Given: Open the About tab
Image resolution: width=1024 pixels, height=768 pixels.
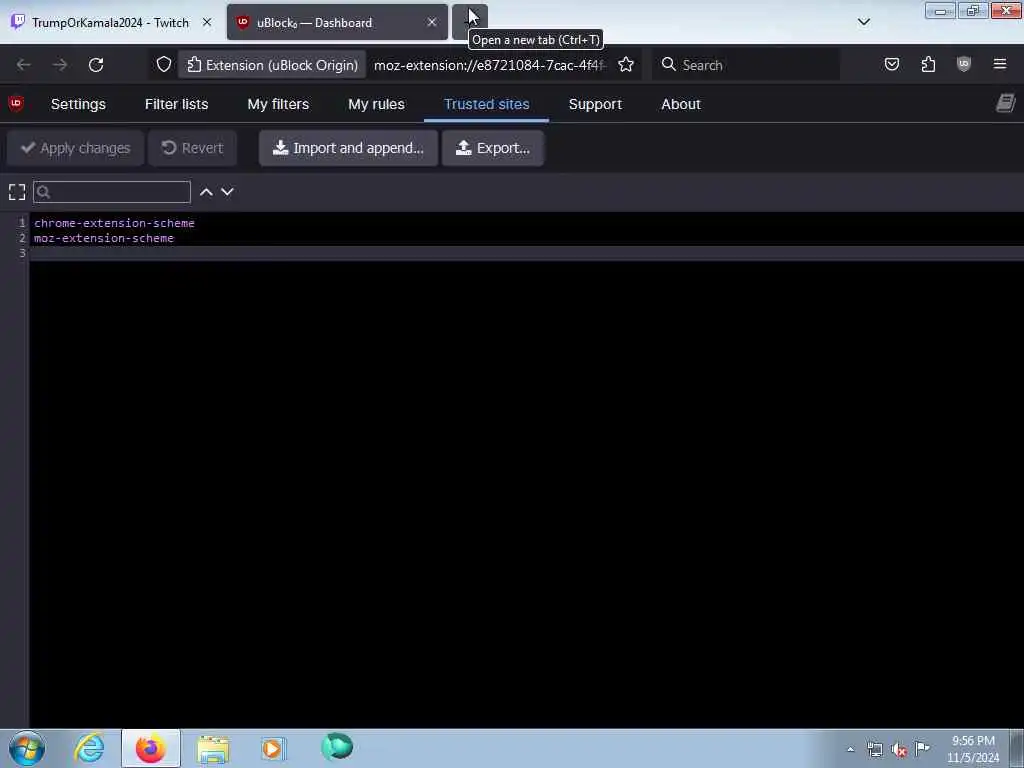Looking at the screenshot, I should [680, 104].
